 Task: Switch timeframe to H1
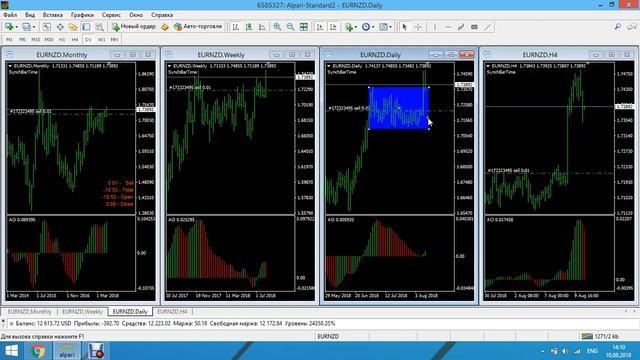tap(62, 40)
